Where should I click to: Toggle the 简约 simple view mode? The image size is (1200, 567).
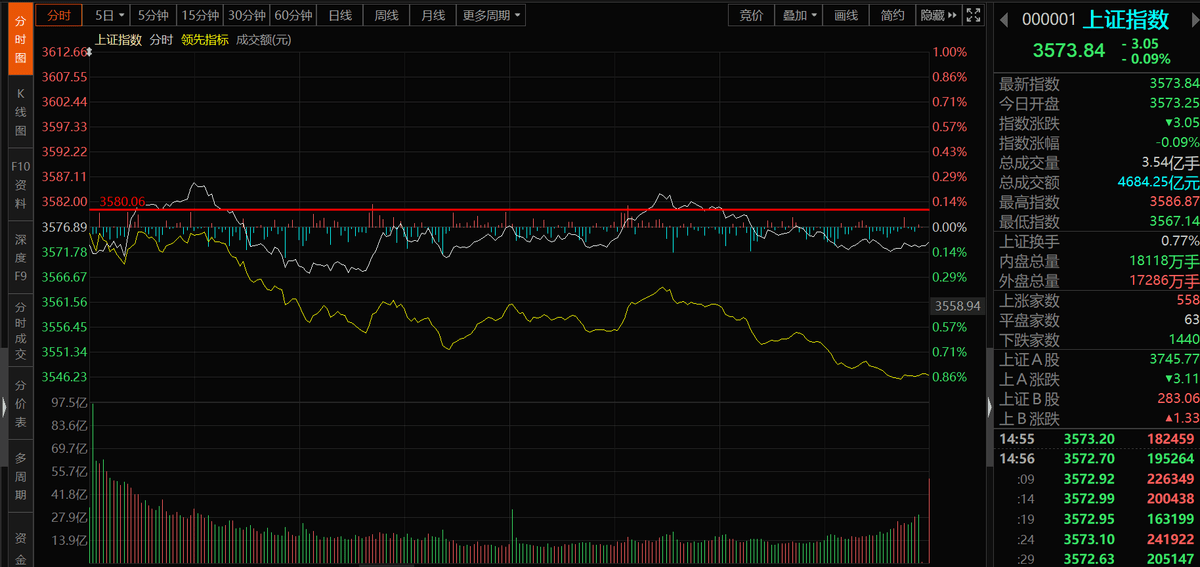click(x=893, y=15)
